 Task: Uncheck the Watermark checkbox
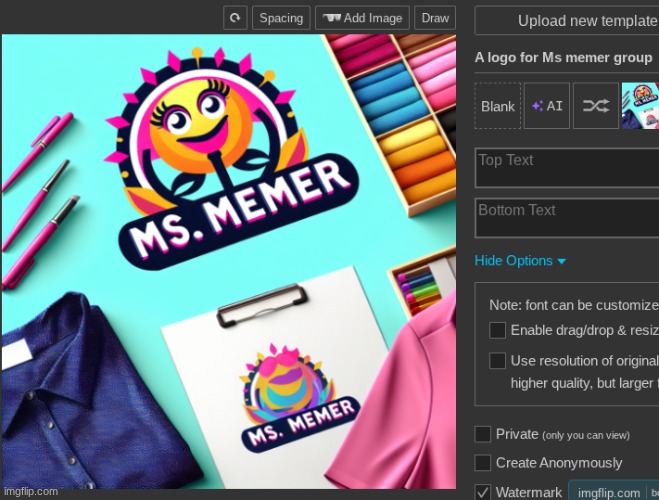(483, 492)
